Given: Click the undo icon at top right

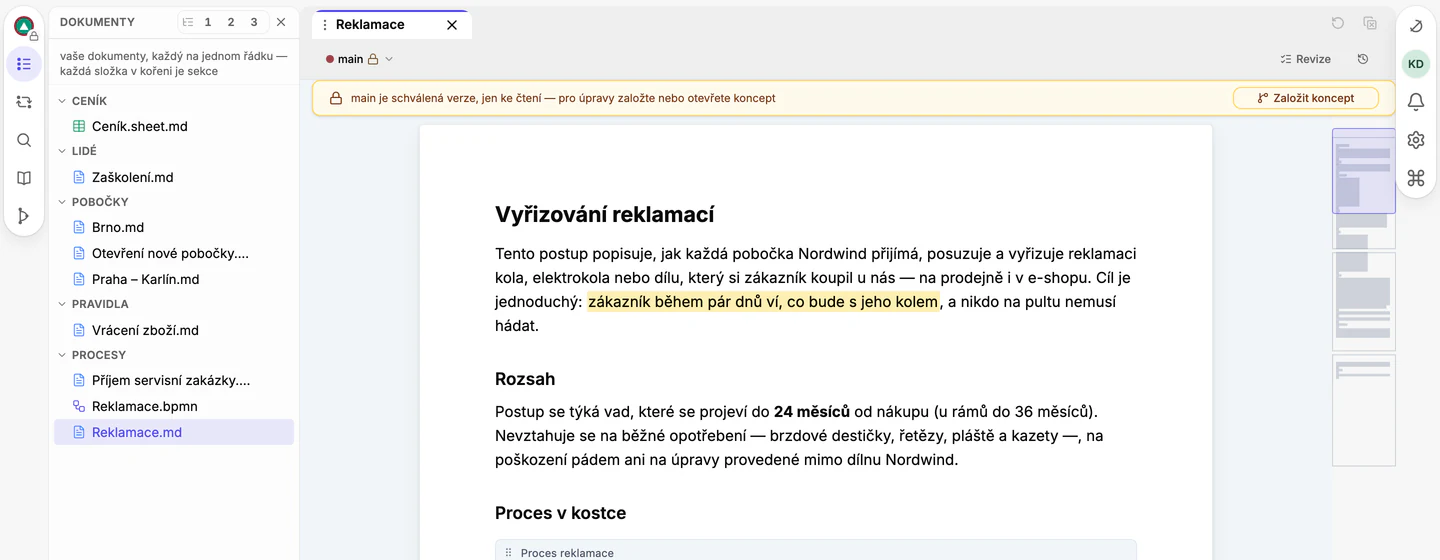Looking at the screenshot, I should coord(1338,23).
